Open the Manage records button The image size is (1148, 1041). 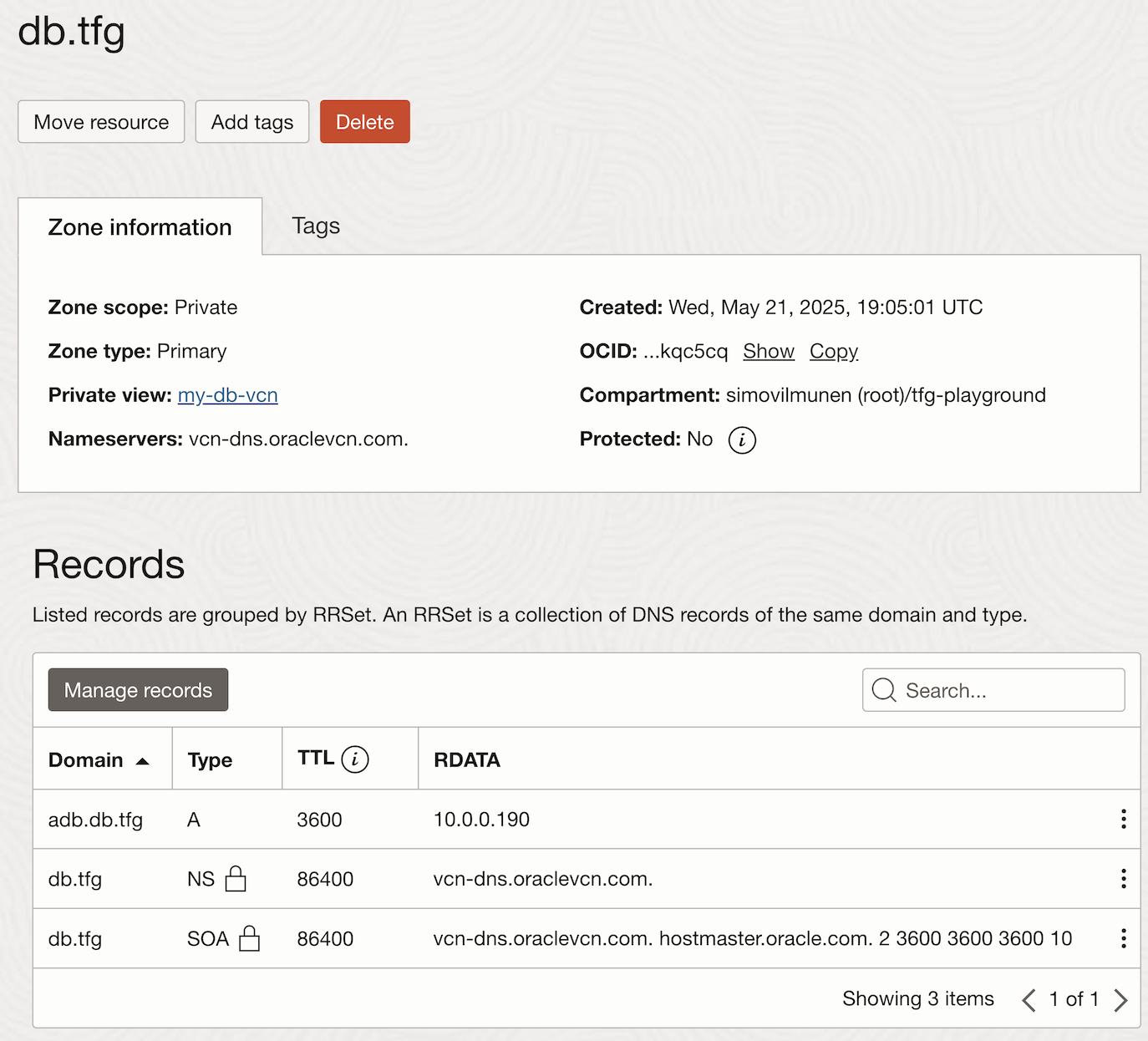(138, 690)
